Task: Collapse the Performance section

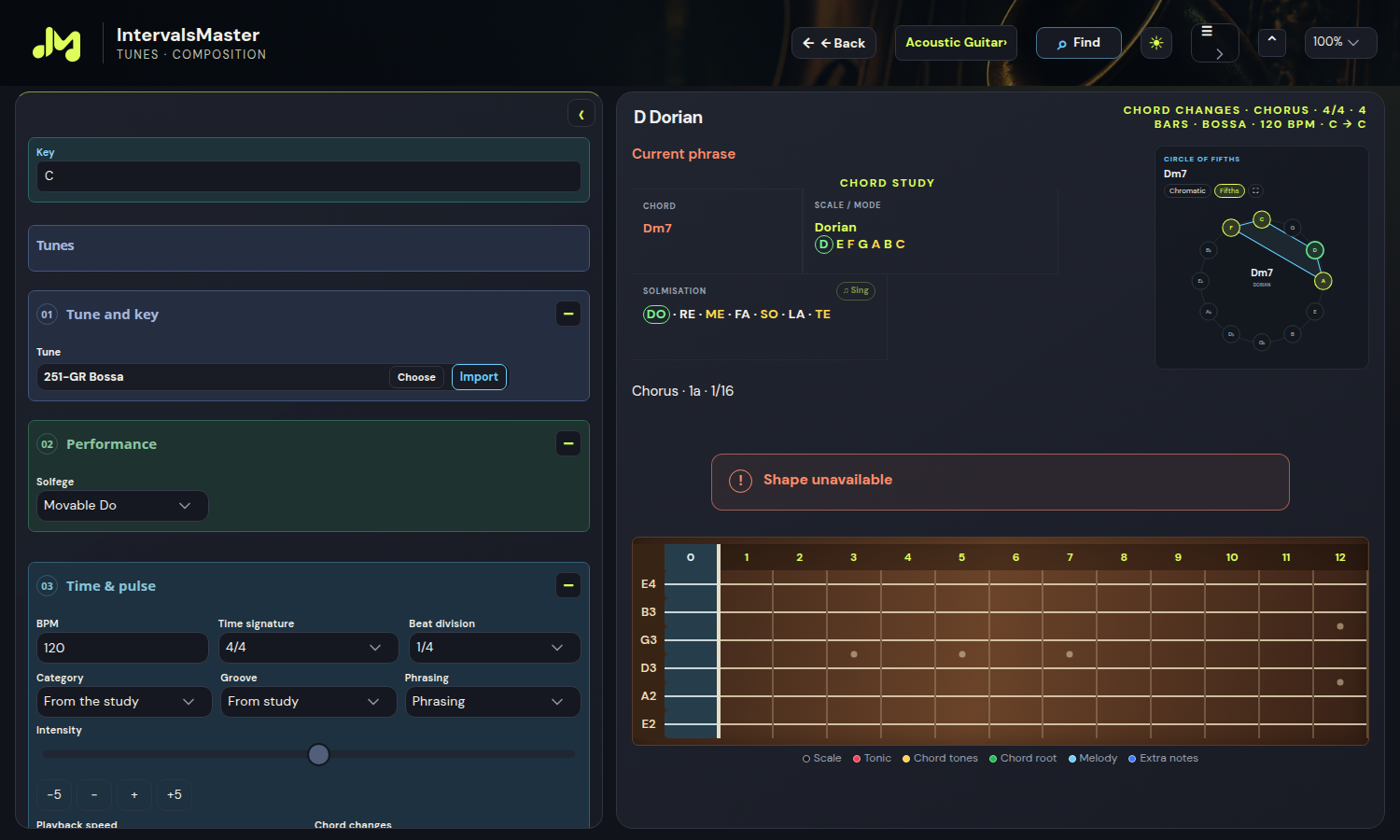Action: point(568,443)
